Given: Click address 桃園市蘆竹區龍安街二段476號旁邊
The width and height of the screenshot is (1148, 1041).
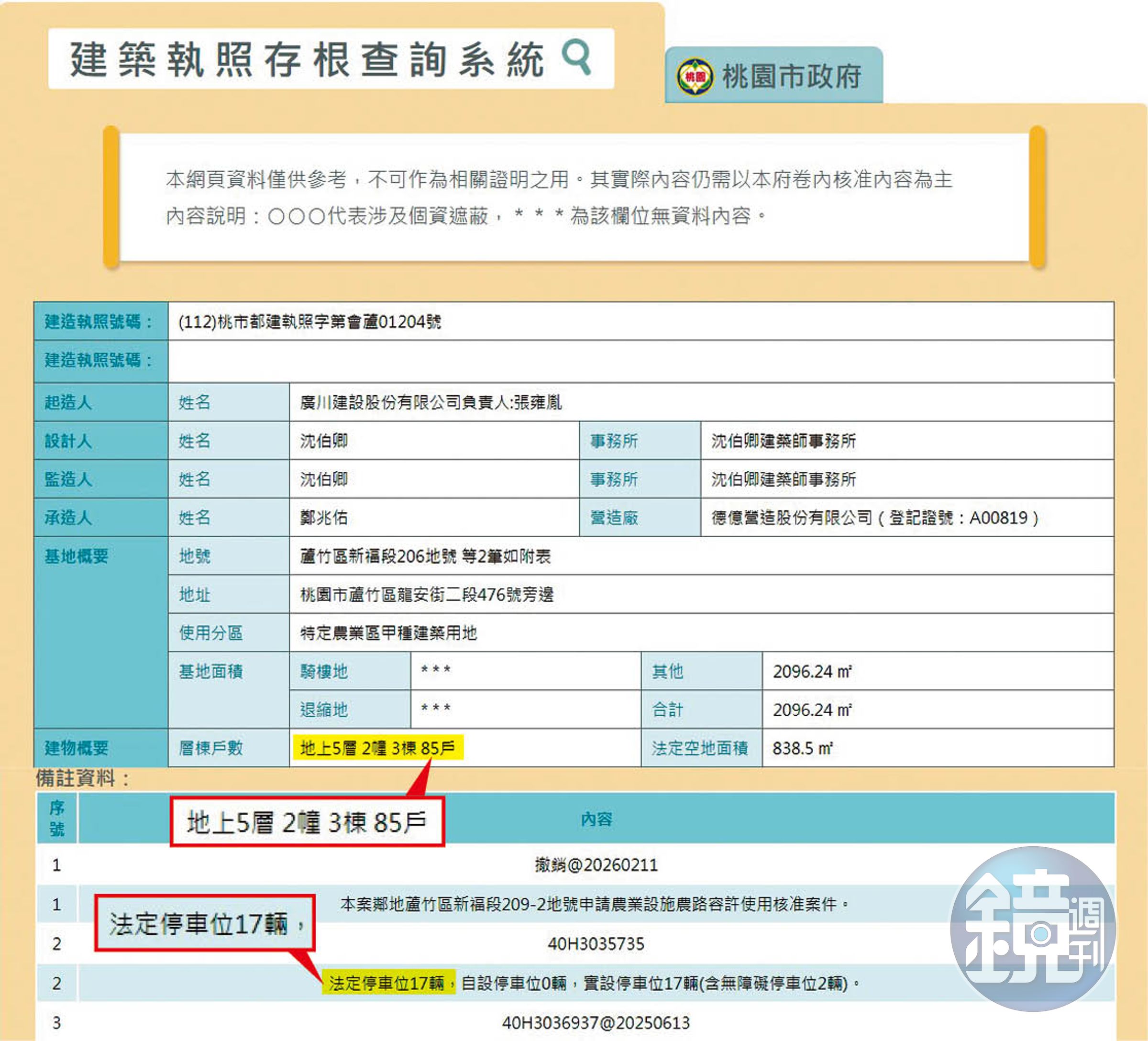Looking at the screenshot, I should [x=427, y=595].
